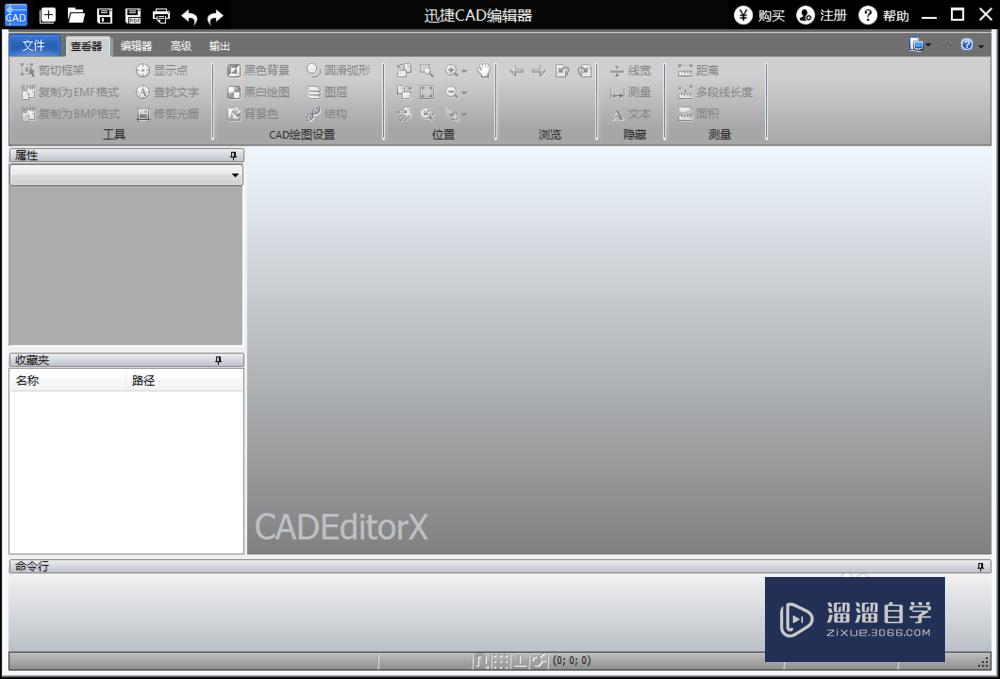Click the (0; 0; 0) coordinates readout
Image resolution: width=1000 pixels, height=679 pixels.
[572, 661]
